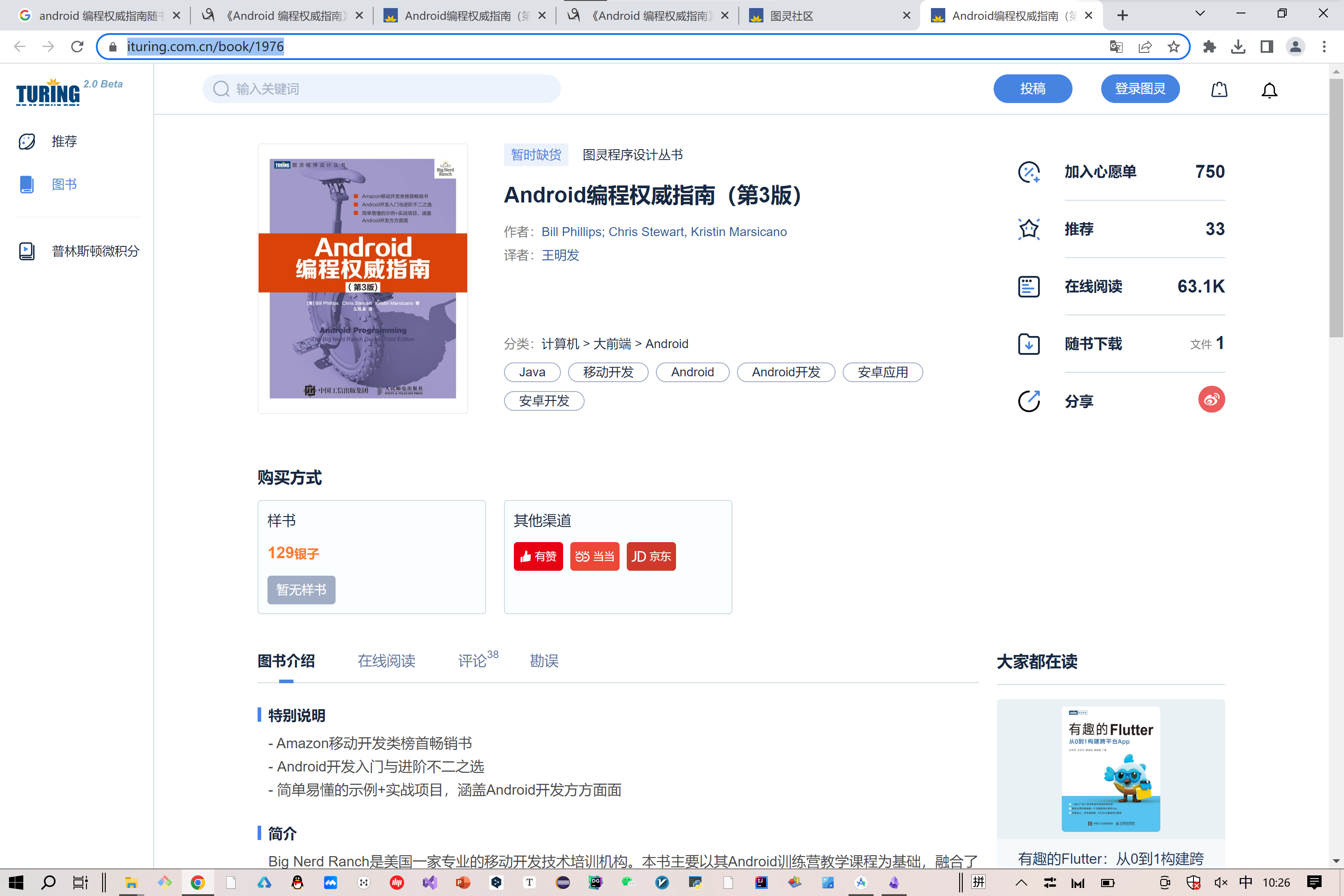Switch to 评论 tab

[473, 661]
